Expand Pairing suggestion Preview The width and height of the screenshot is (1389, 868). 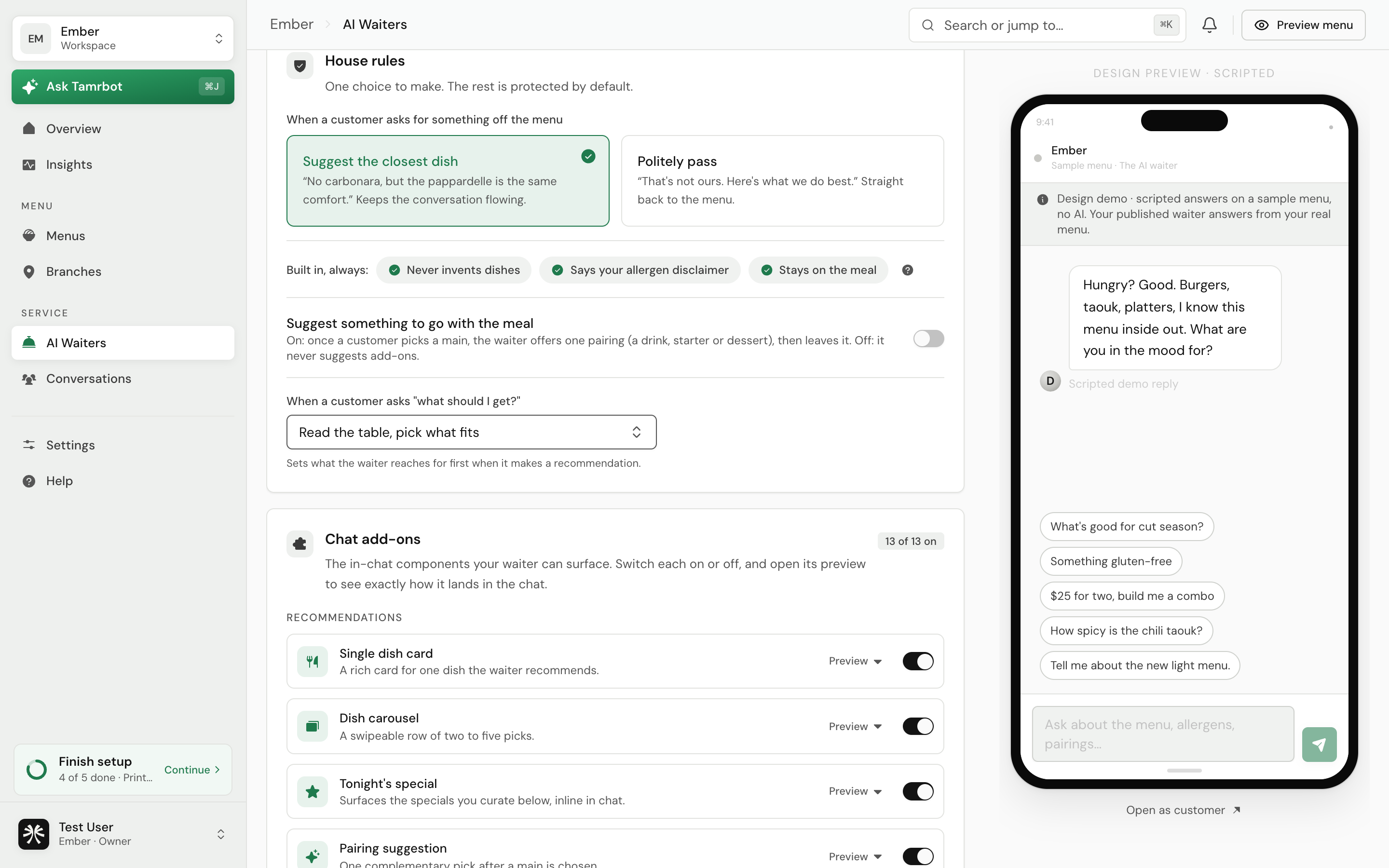click(x=855, y=856)
